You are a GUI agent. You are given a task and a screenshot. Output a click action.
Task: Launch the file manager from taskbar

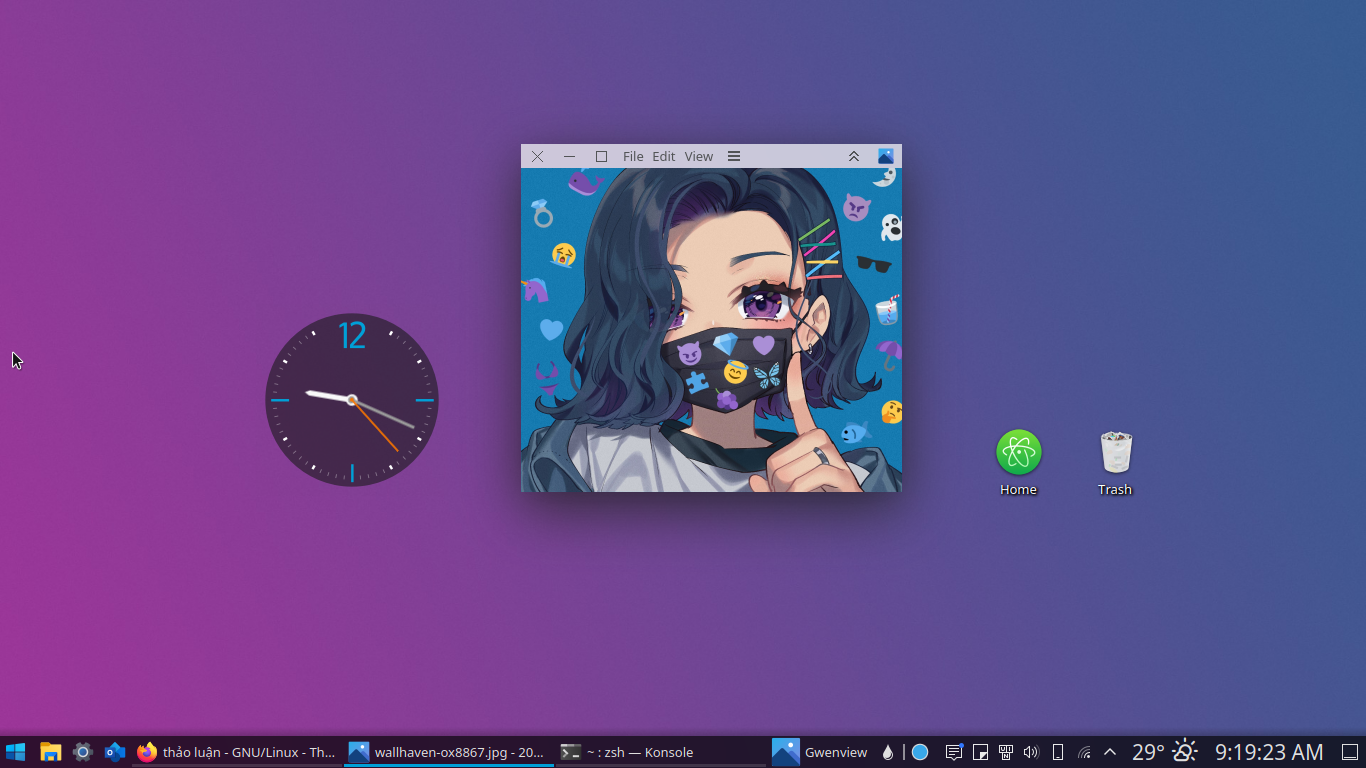coord(50,752)
